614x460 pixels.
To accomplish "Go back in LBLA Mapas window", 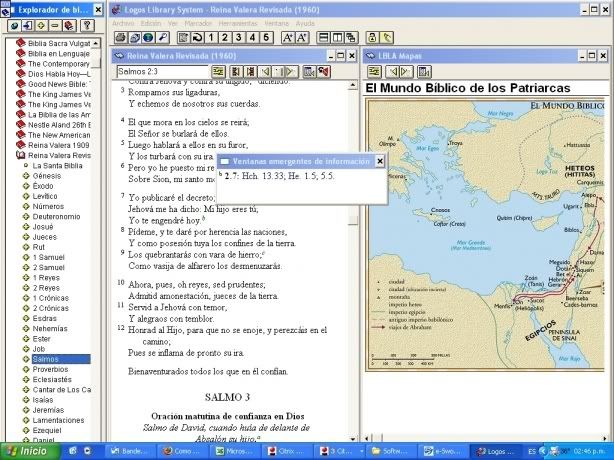I will [392, 72].
